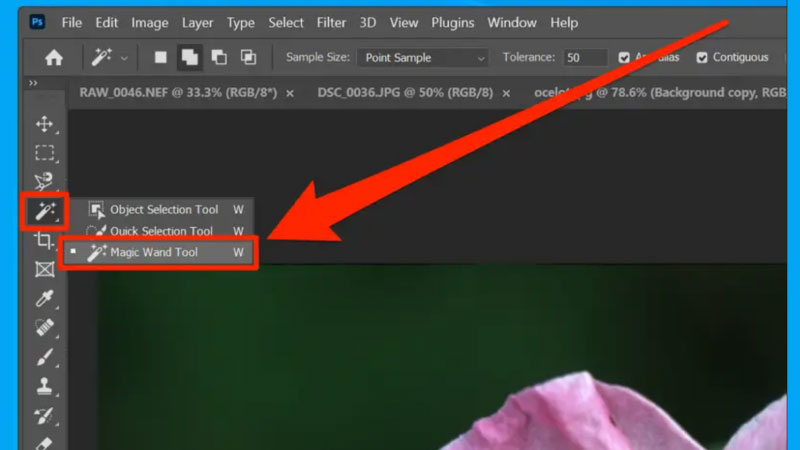Choose Add to Selection mode icon

189,57
